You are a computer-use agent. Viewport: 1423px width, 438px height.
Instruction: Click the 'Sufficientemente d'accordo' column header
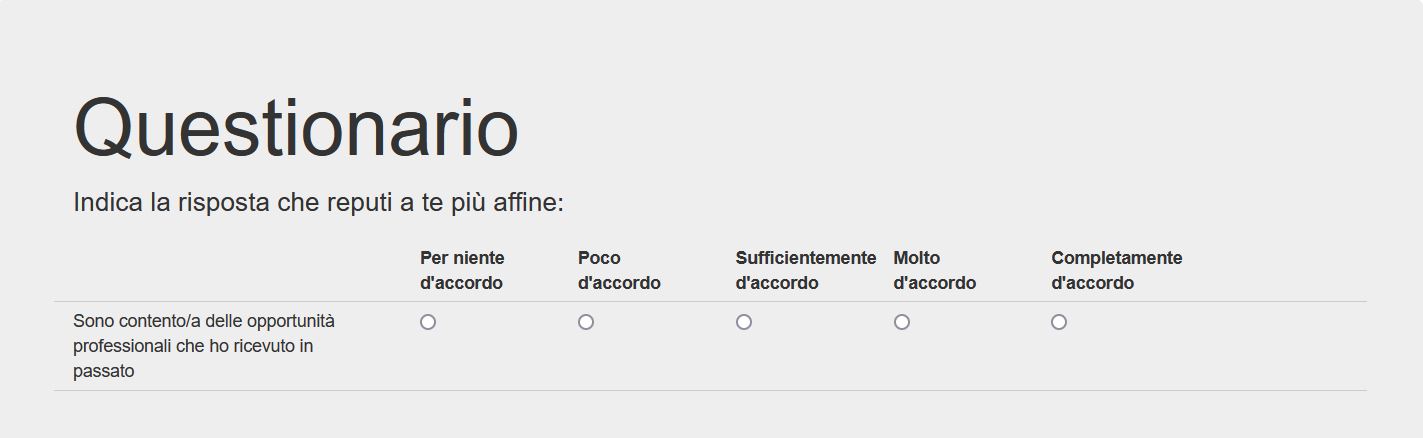[806, 270]
